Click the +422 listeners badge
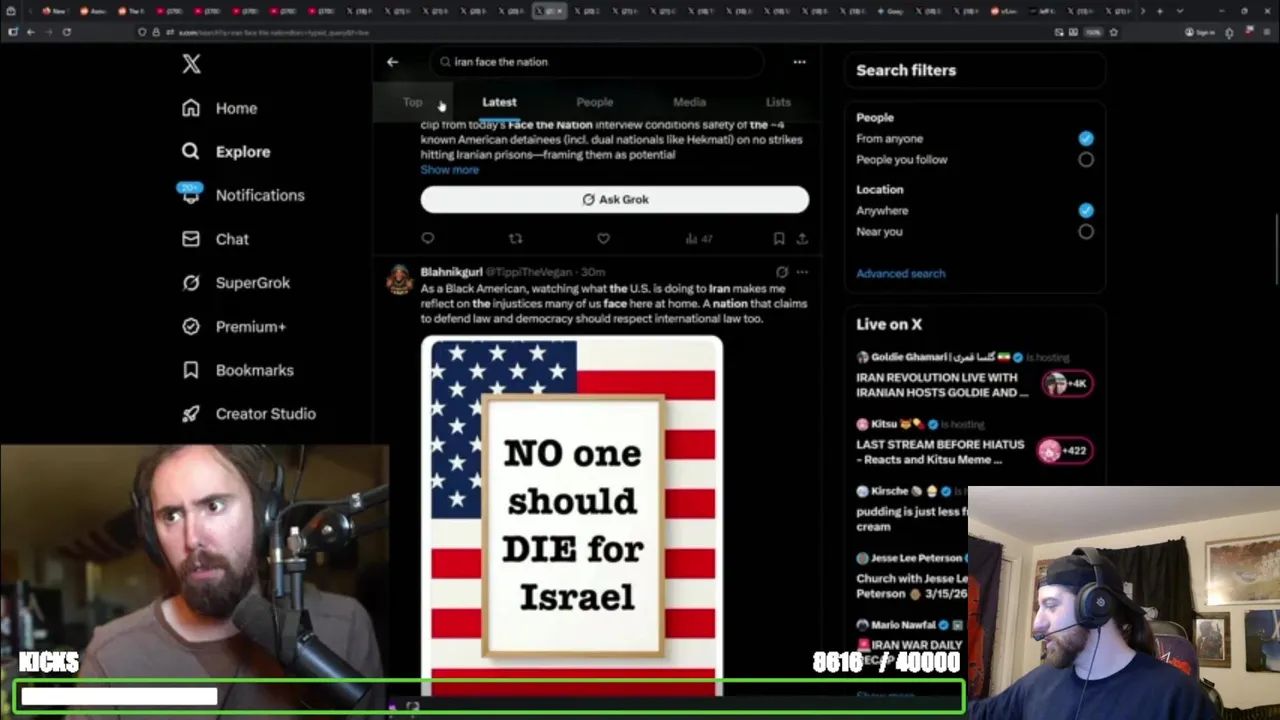The image size is (1280, 720). tap(1063, 451)
